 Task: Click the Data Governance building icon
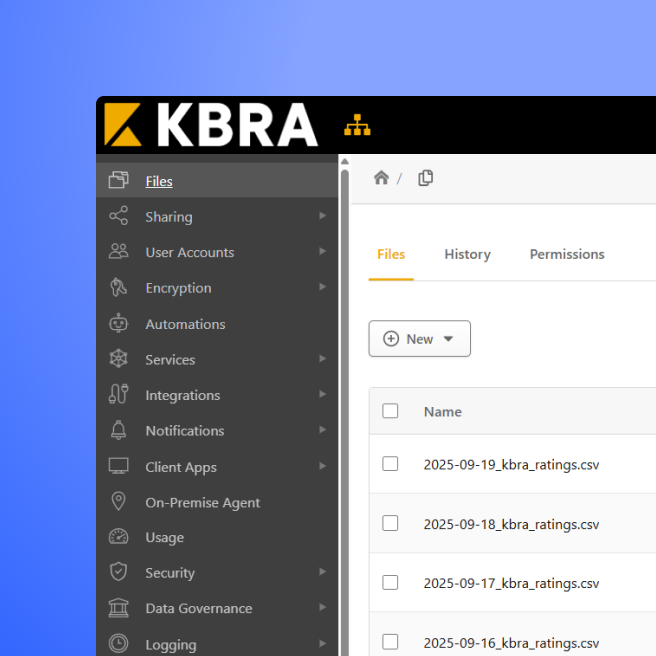(x=118, y=607)
